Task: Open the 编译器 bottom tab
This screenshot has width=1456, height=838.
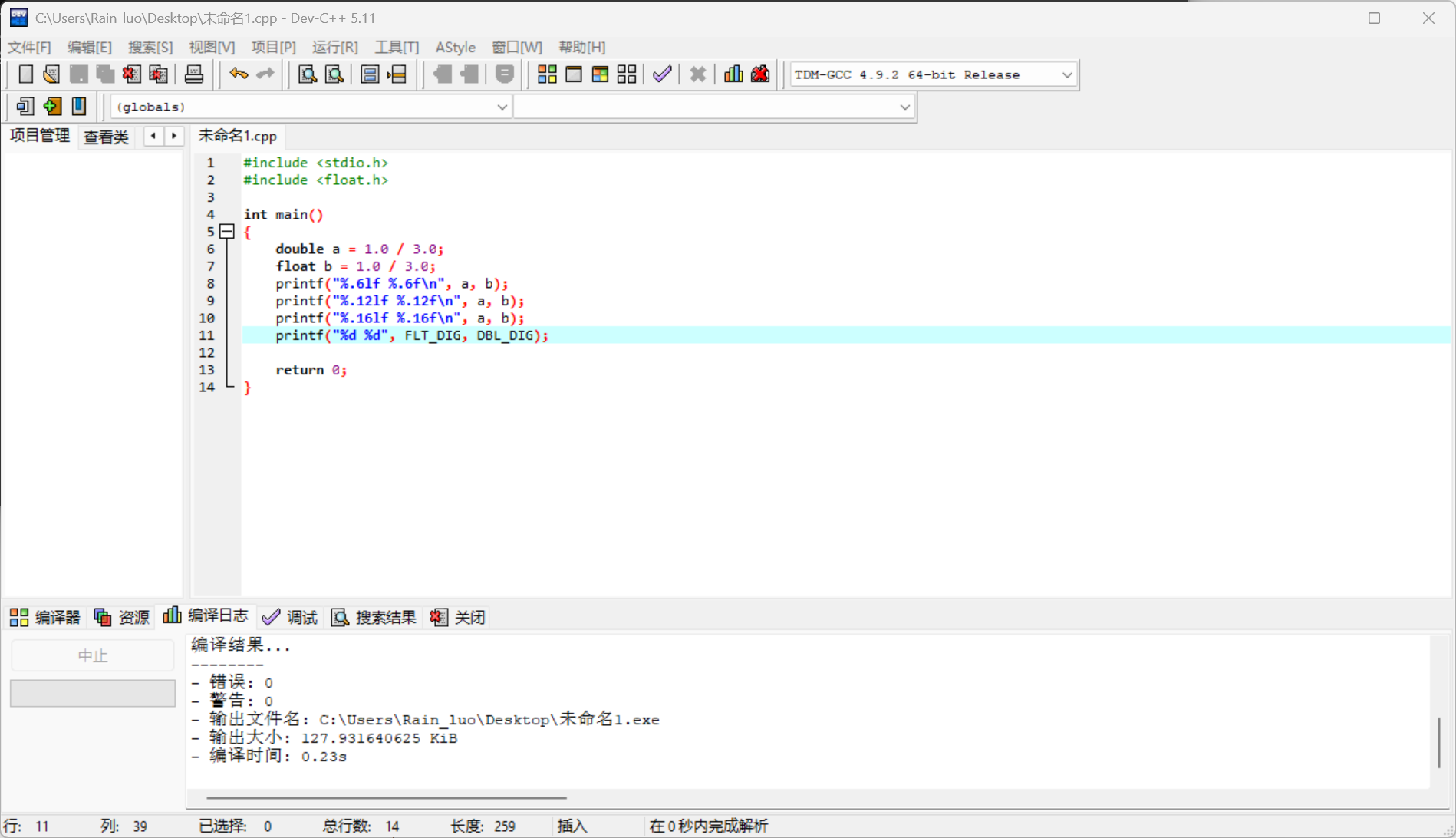Action: click(45, 617)
